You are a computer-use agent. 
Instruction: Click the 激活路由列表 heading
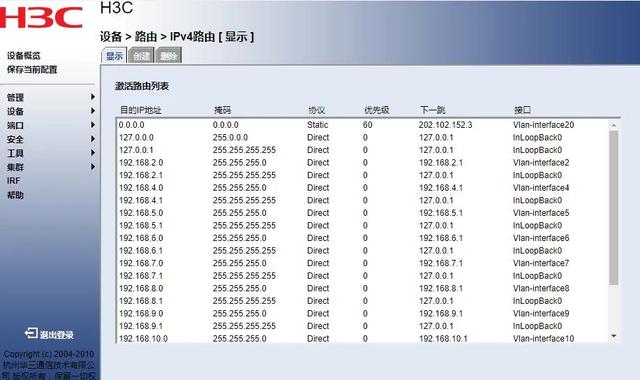point(142,86)
